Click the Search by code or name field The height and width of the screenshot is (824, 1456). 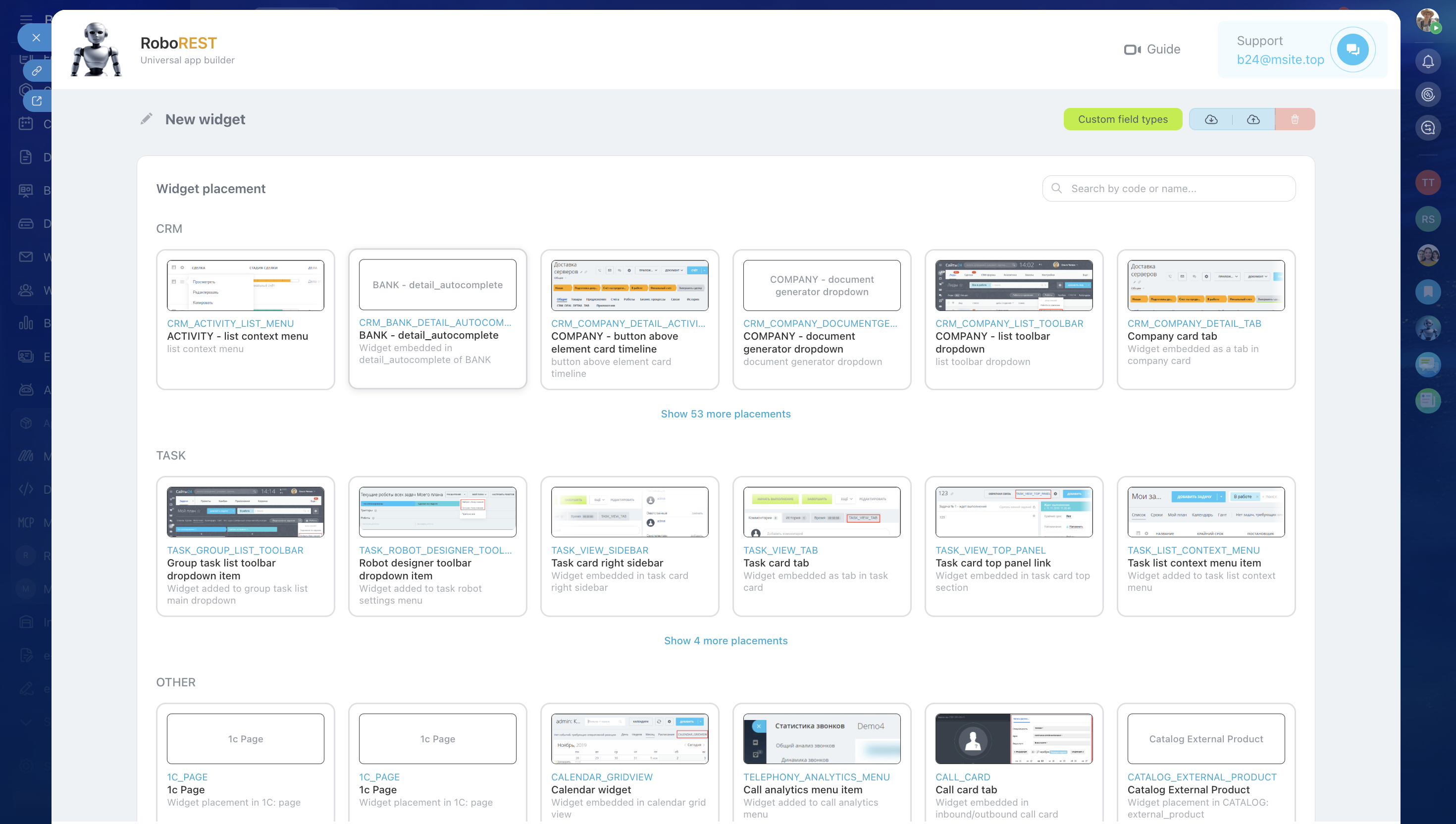coord(1169,189)
